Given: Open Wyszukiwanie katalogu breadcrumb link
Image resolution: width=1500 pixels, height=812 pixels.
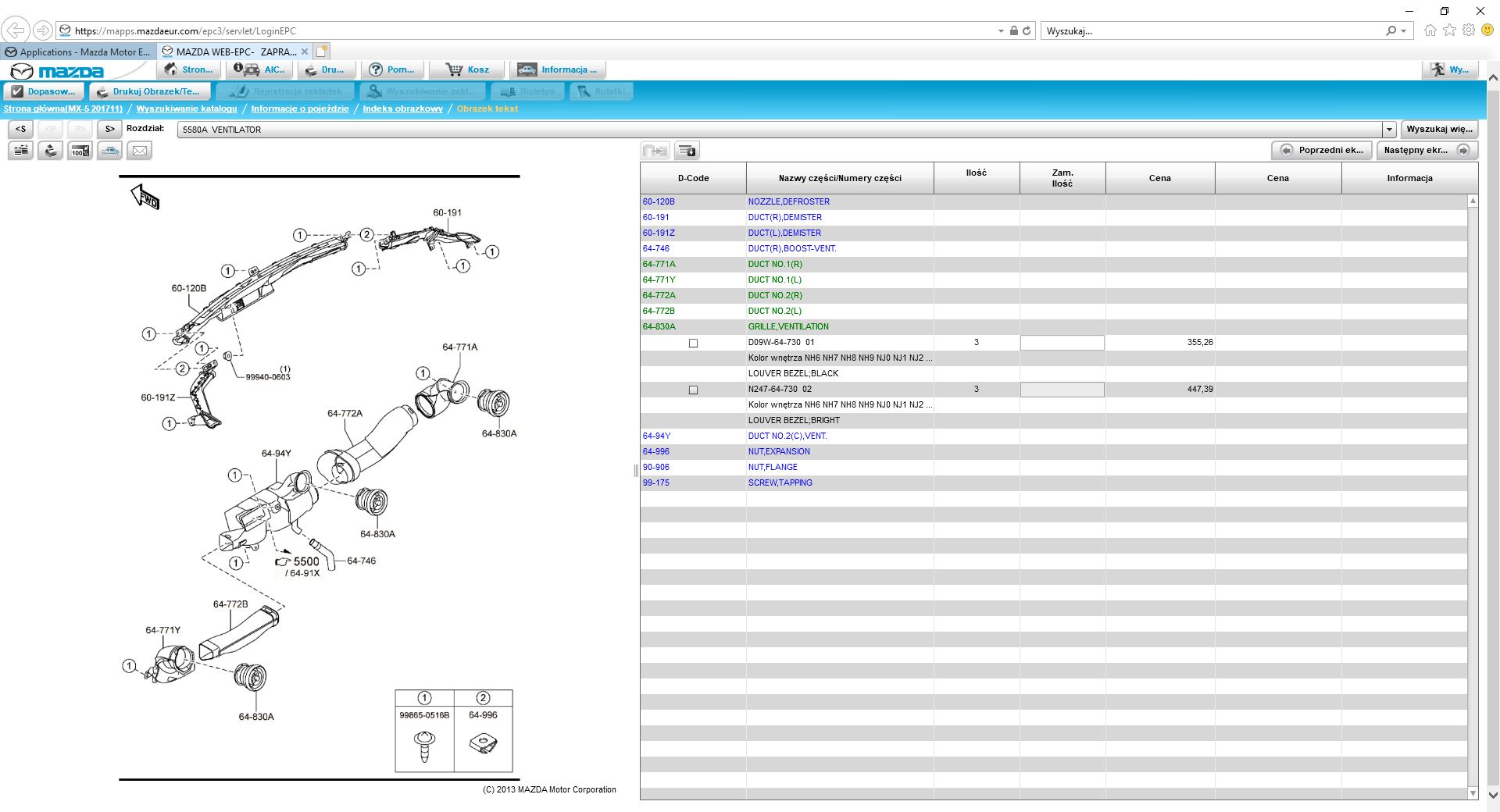Looking at the screenshot, I should [x=187, y=109].
